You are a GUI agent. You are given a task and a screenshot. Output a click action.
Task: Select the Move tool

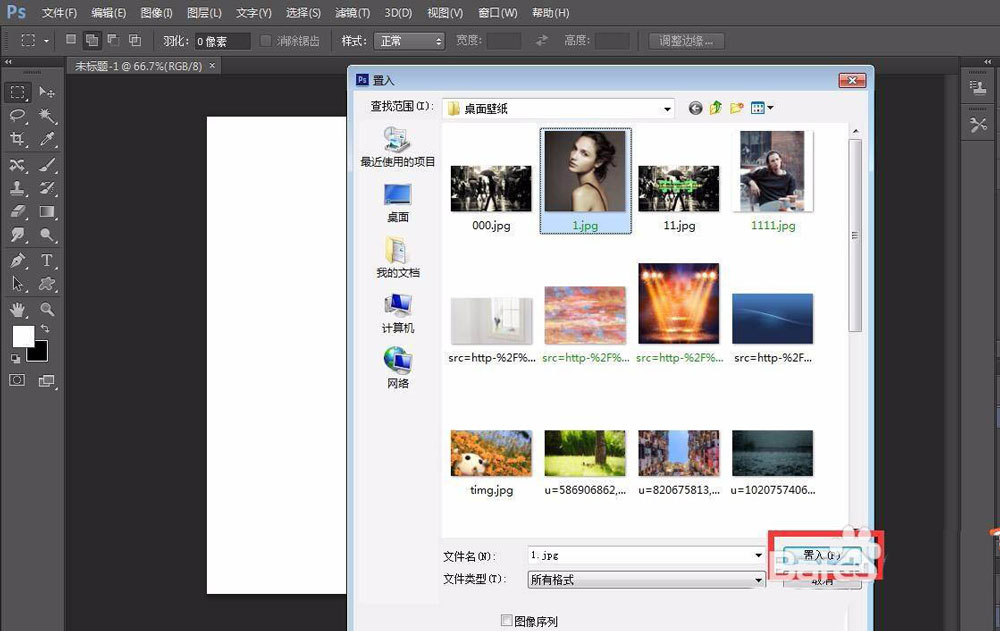tap(47, 93)
